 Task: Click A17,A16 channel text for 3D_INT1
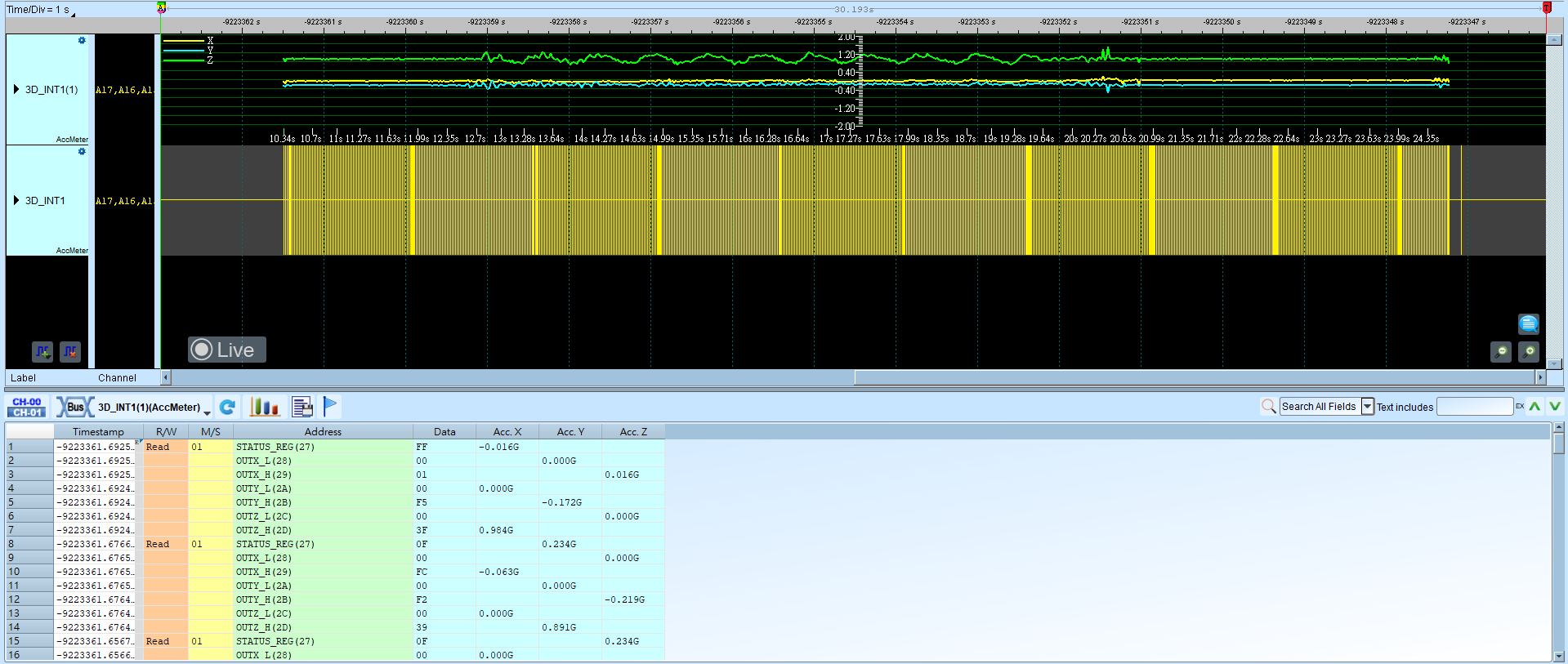(x=124, y=201)
